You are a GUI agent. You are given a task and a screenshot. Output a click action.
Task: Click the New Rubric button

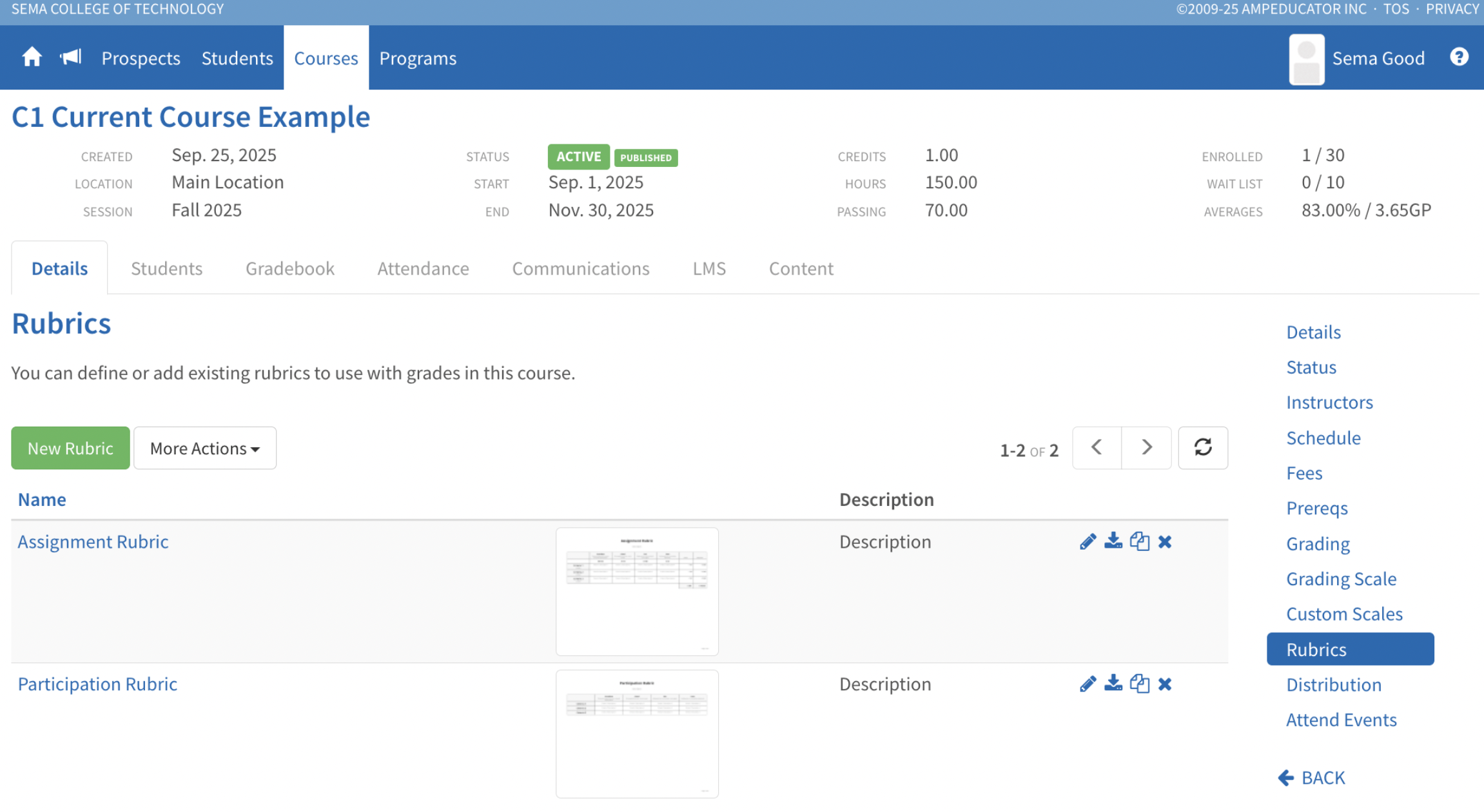point(70,449)
